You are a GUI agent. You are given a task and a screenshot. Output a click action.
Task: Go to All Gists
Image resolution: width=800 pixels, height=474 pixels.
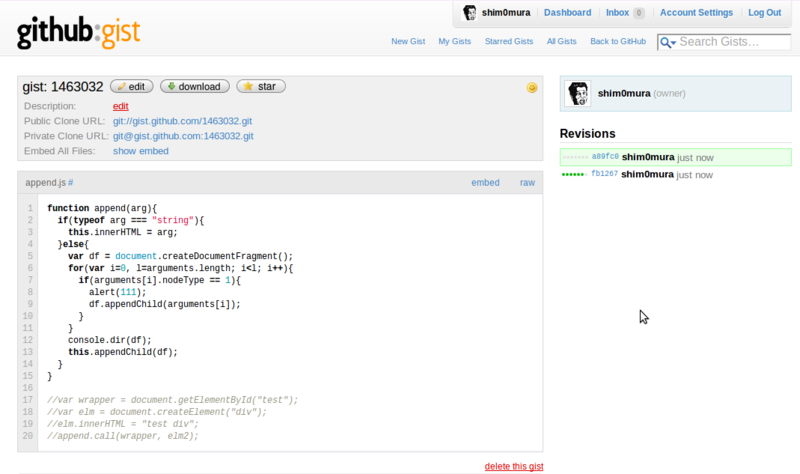coord(561,41)
